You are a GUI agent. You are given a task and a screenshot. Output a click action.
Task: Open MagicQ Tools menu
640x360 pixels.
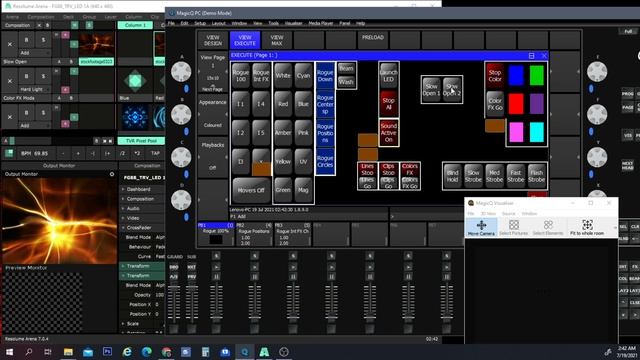pos(273,23)
